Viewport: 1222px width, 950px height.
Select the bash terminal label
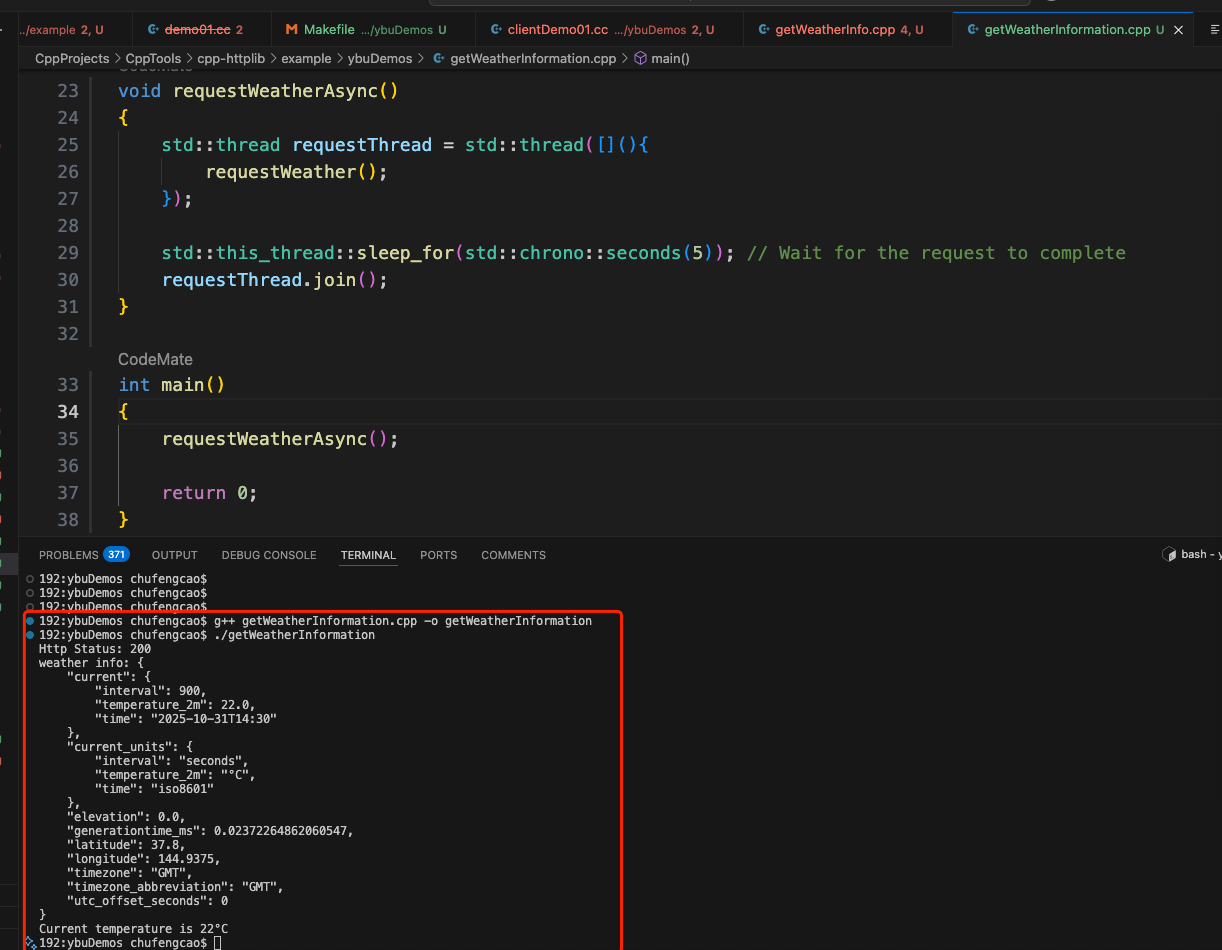1200,554
